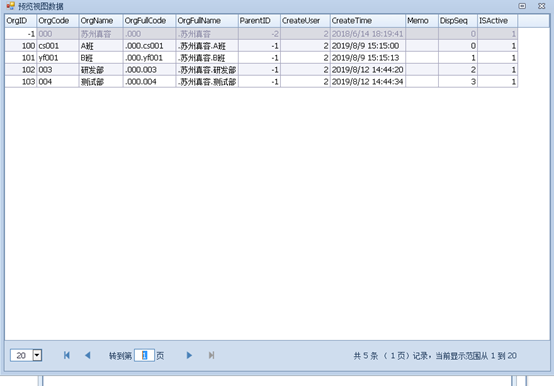This screenshot has width=554, height=386.
Task: Select the 研发部 row
Action: pos(261,70)
